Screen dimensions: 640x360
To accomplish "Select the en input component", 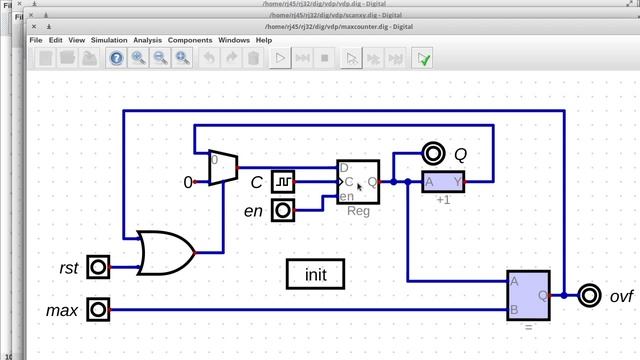I will (x=283, y=211).
